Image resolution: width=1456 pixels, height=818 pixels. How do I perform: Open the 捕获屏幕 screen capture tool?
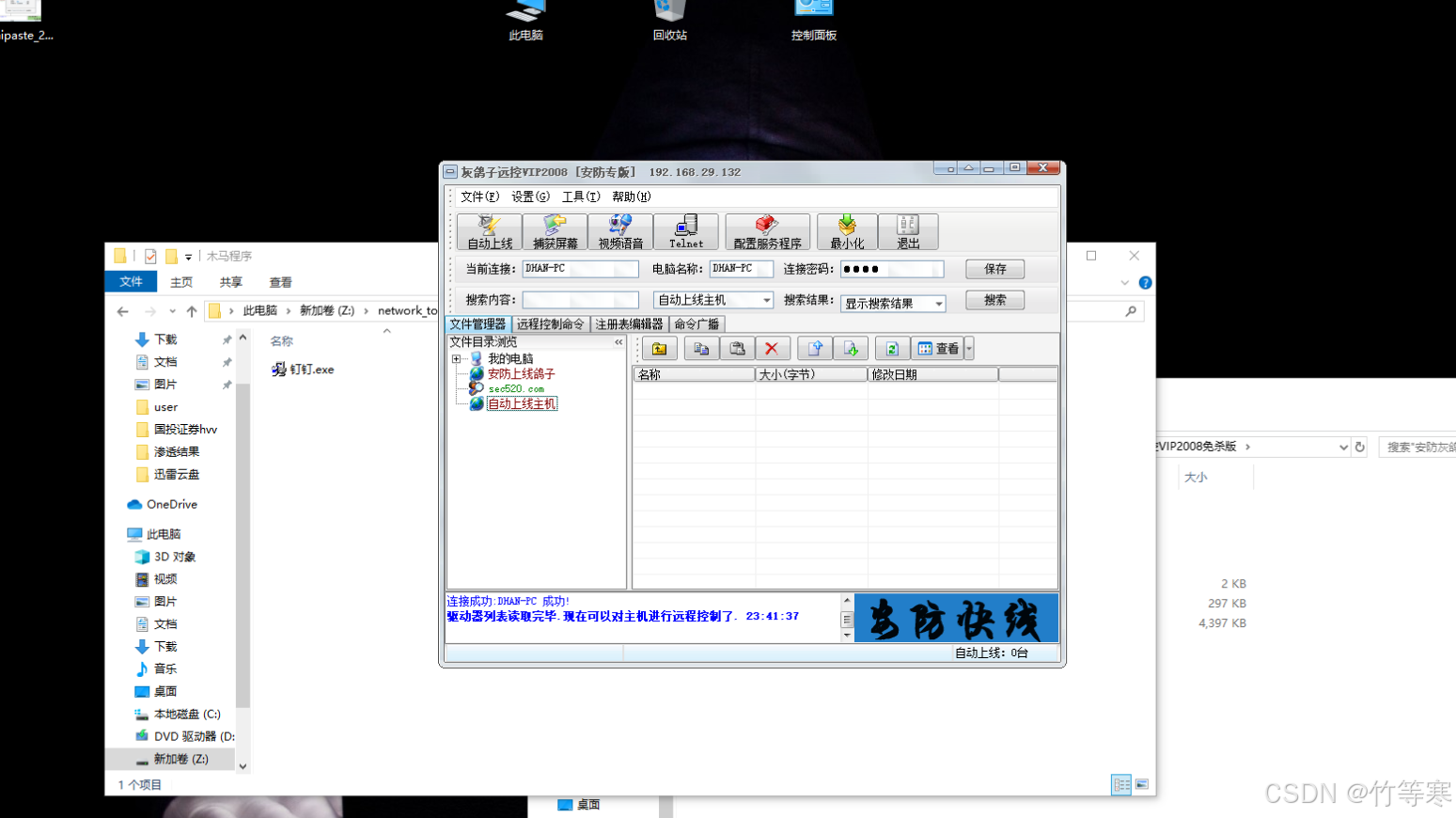(x=555, y=231)
